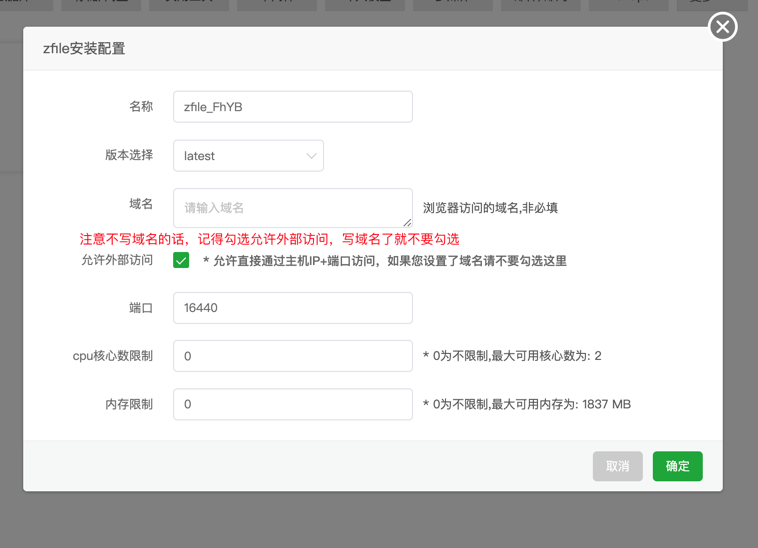
Task: Click the max CPU cores hint text
Action: tap(511, 356)
